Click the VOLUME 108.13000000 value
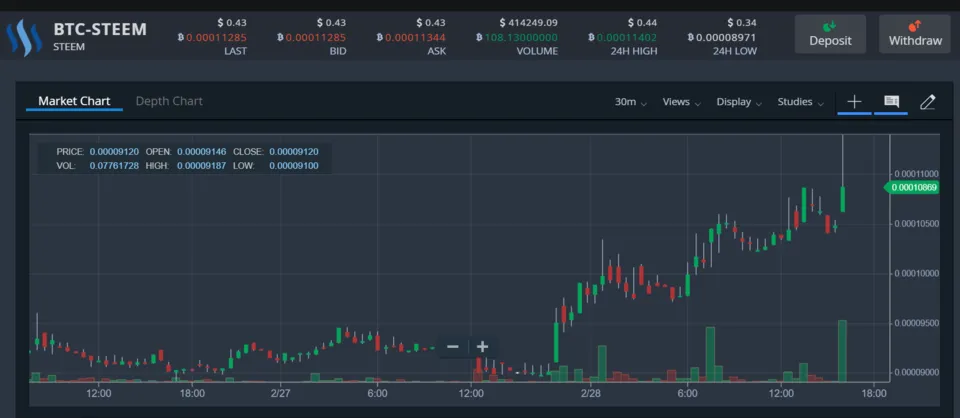The width and height of the screenshot is (960, 418). click(x=521, y=37)
